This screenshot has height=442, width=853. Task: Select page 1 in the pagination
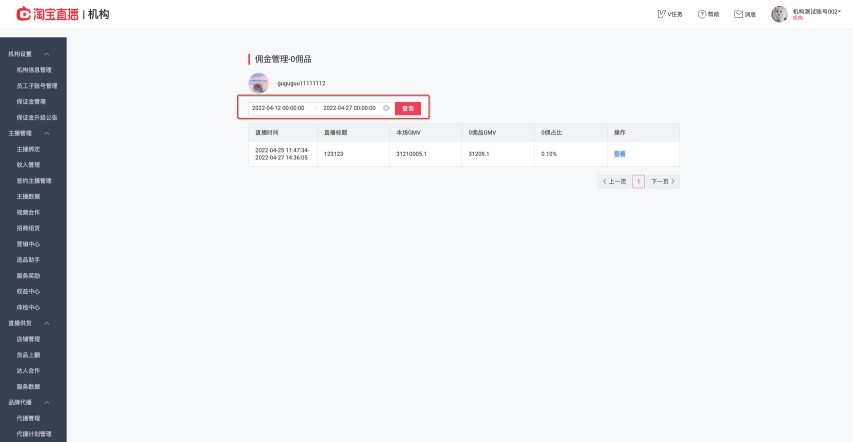coord(639,181)
